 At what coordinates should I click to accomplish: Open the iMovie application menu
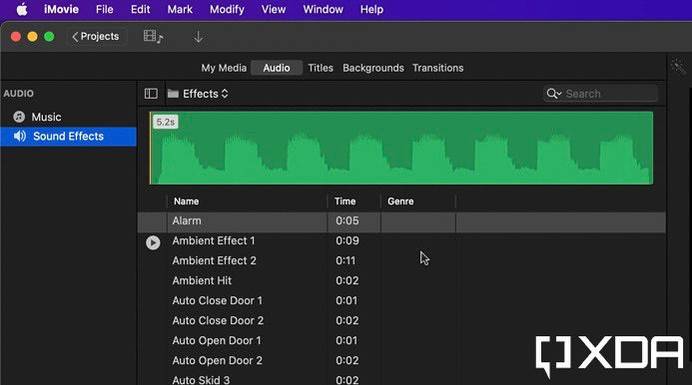61,9
